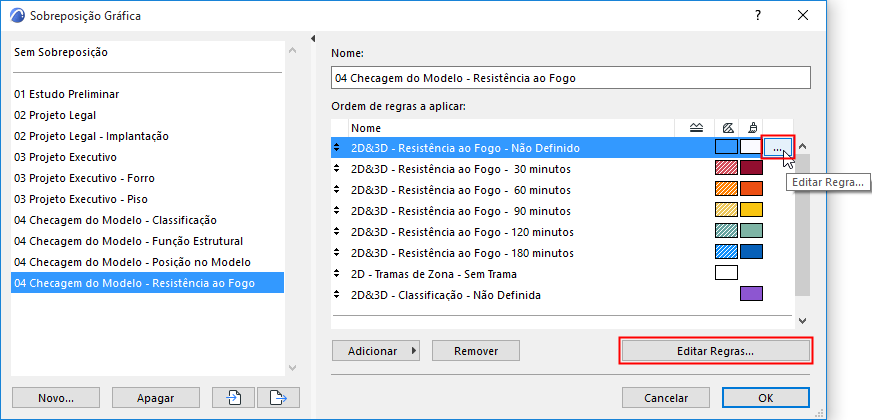Image resolution: width=872 pixels, height=420 pixels.
Task: Select the 01 Estudo Preliminar override
Action: [x=67, y=94]
